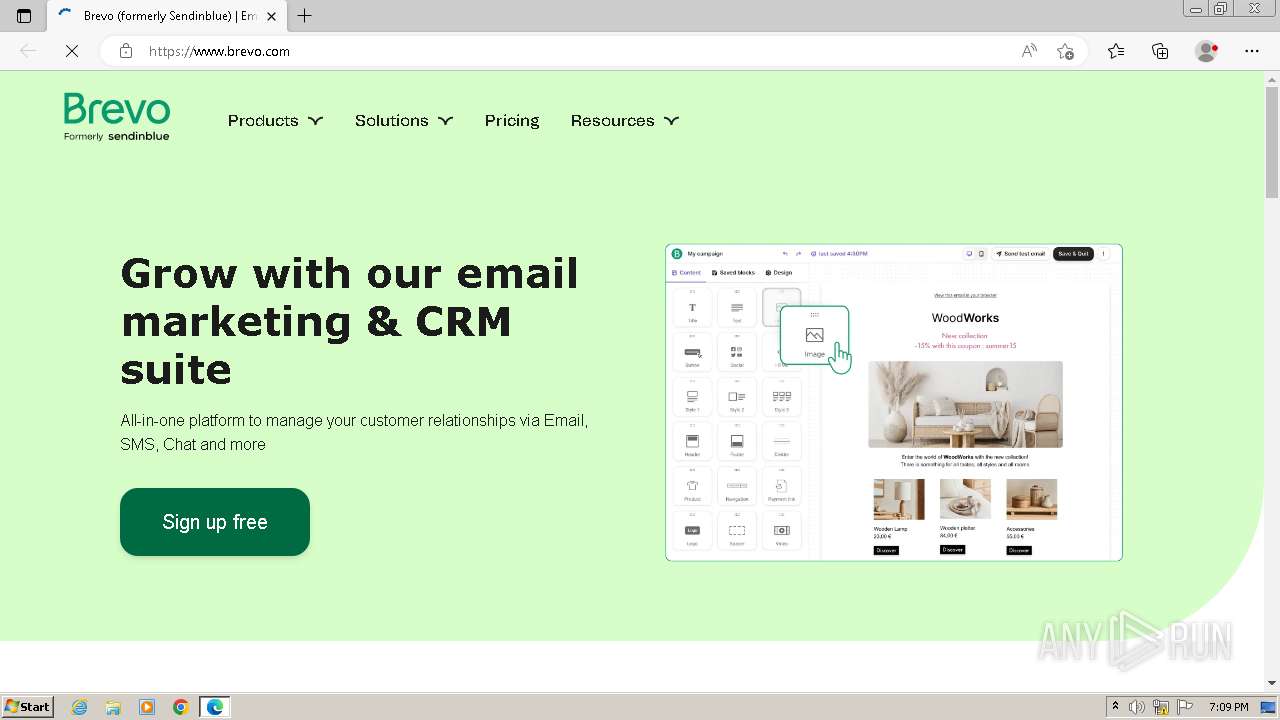Open Windows Media Player from taskbar
The width and height of the screenshot is (1280, 720).
pyautogui.click(x=147, y=707)
